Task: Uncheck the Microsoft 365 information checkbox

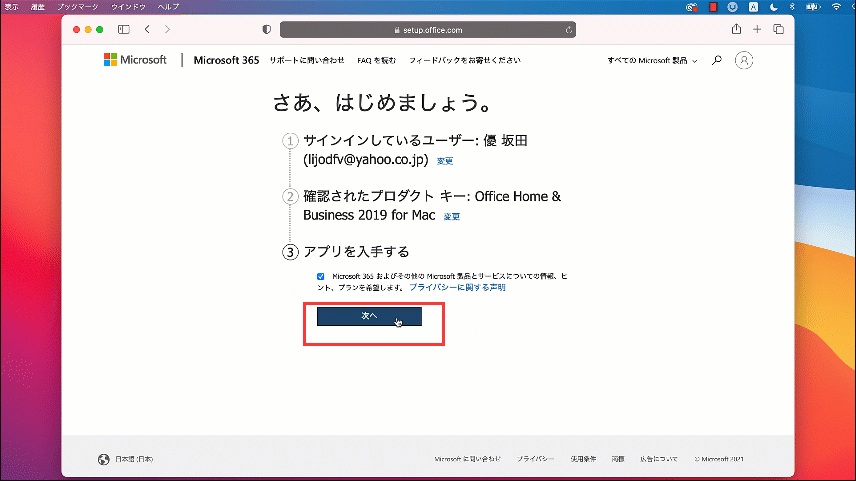Action: pyautogui.click(x=320, y=276)
